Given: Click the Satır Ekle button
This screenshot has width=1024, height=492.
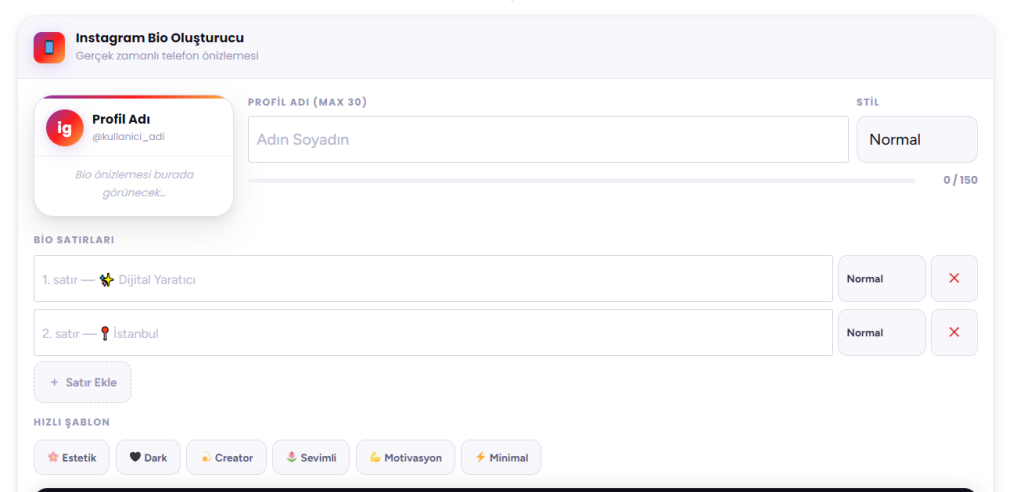Looking at the screenshot, I should 82,382.
